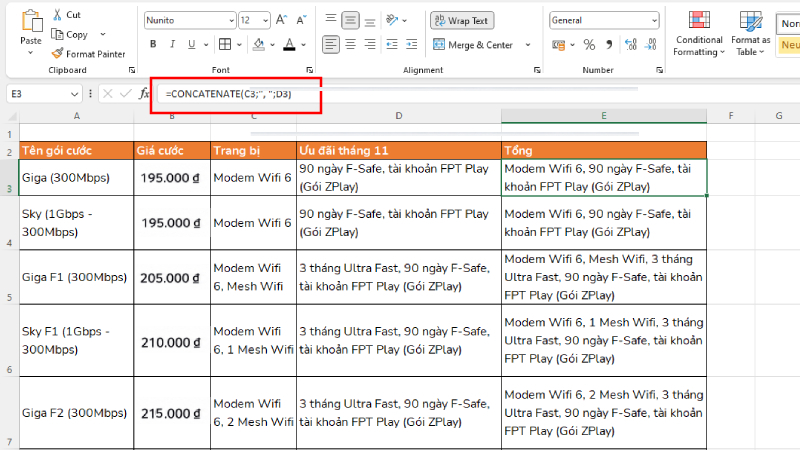
Task: Apply red font color
Action: coord(289,44)
